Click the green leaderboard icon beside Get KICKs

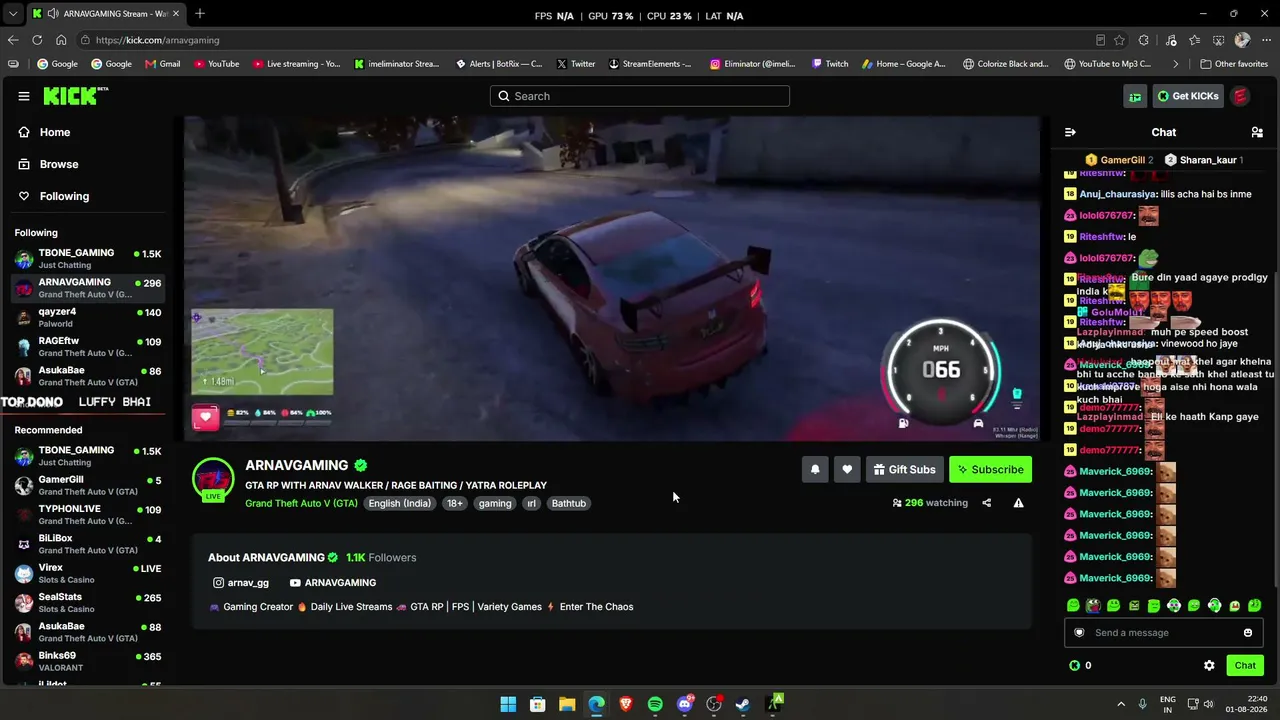(1135, 96)
